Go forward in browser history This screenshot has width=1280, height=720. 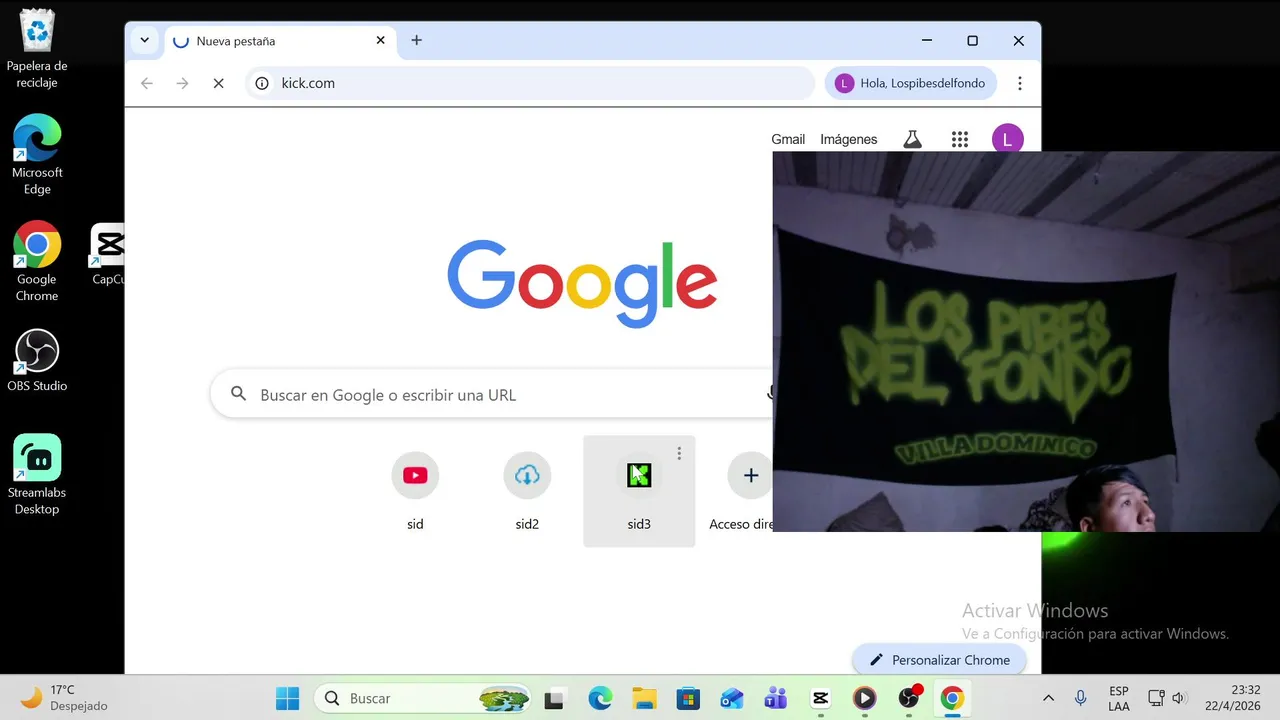[182, 83]
